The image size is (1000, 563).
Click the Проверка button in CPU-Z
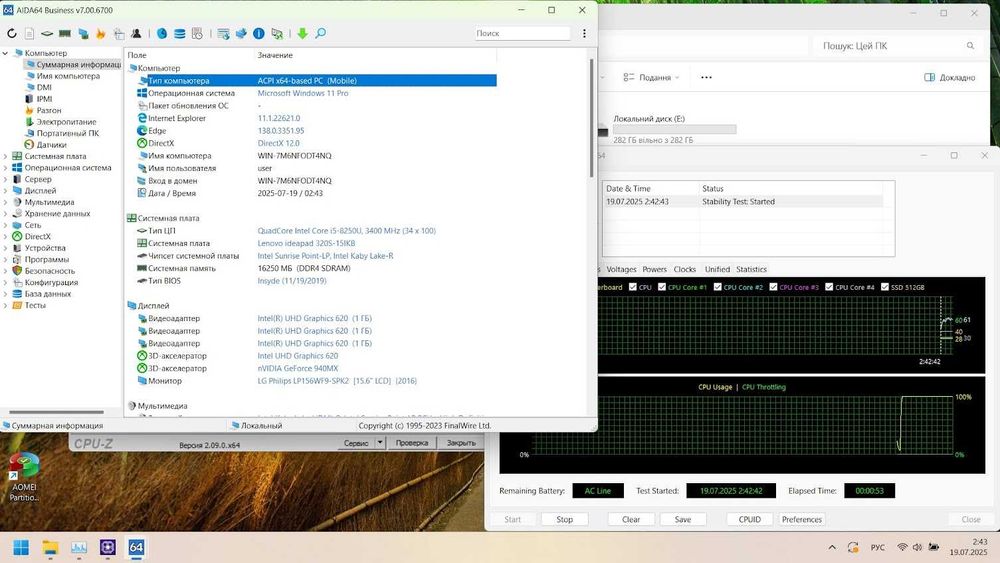click(411, 442)
